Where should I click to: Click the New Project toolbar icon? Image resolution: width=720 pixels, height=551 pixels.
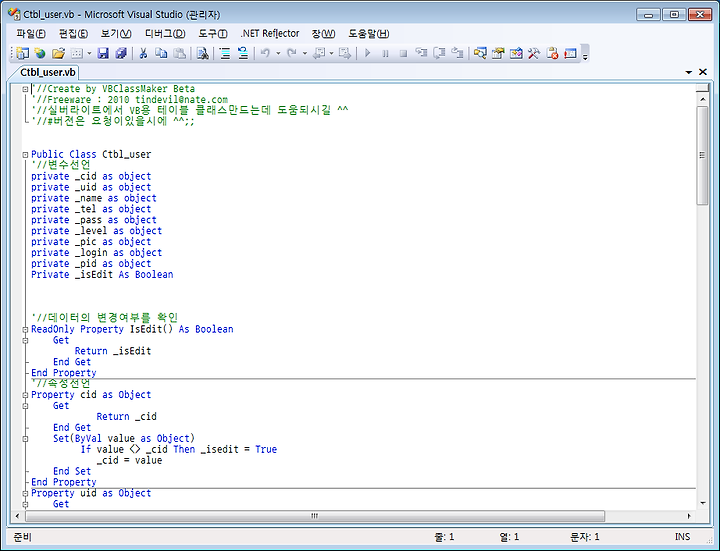tap(22, 53)
